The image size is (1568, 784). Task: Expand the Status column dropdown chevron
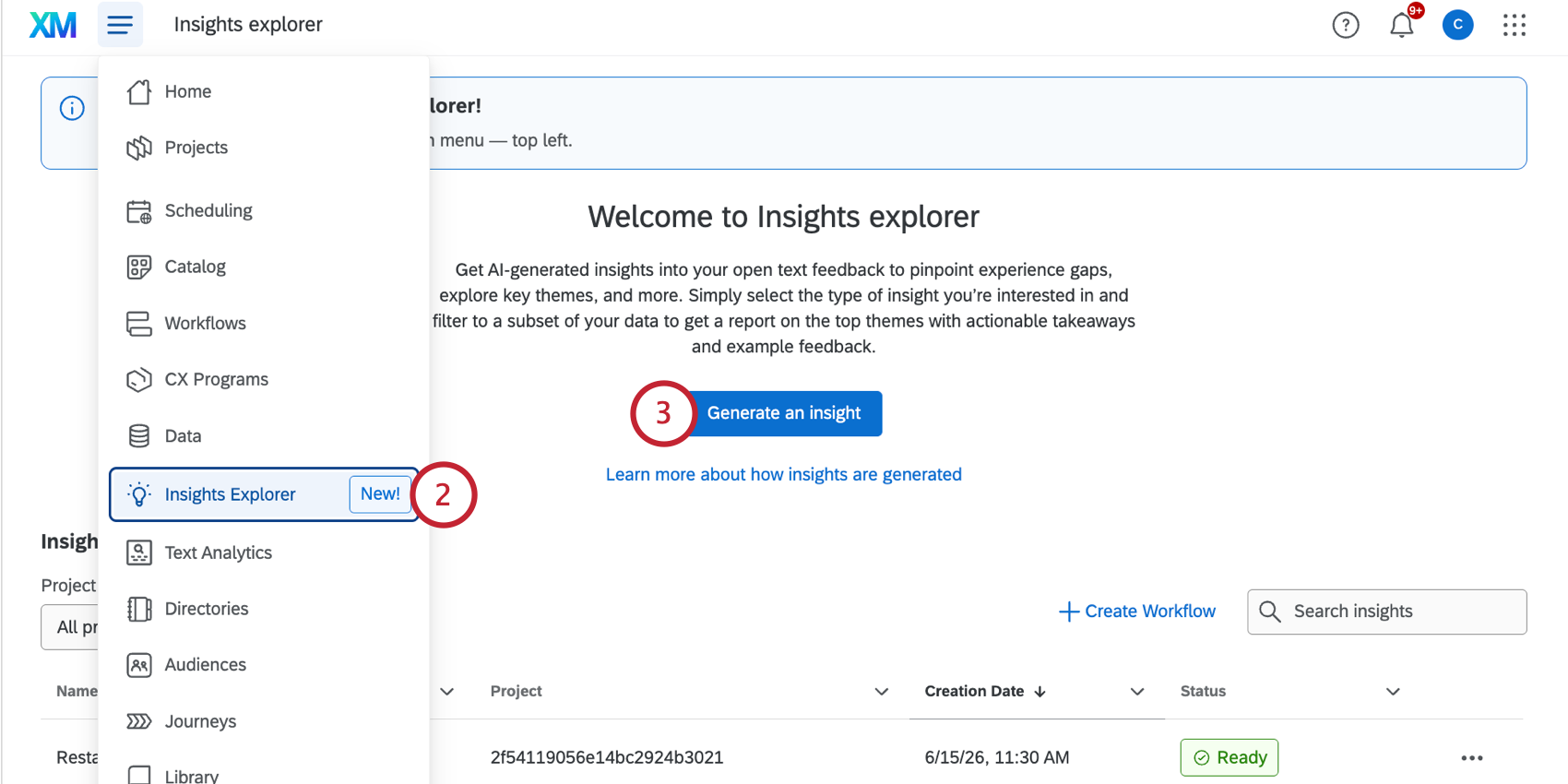click(1394, 692)
